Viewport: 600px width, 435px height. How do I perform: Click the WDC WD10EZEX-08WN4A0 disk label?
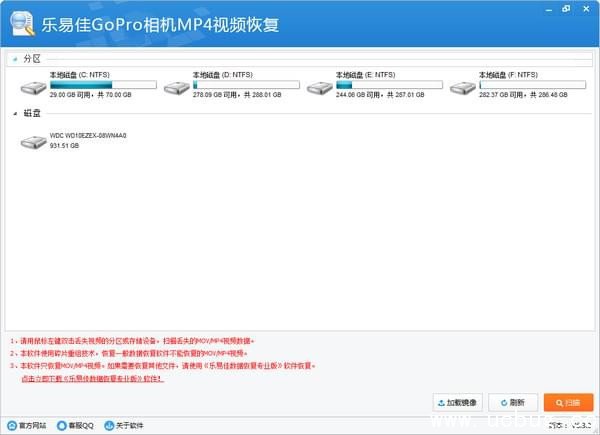(x=88, y=135)
